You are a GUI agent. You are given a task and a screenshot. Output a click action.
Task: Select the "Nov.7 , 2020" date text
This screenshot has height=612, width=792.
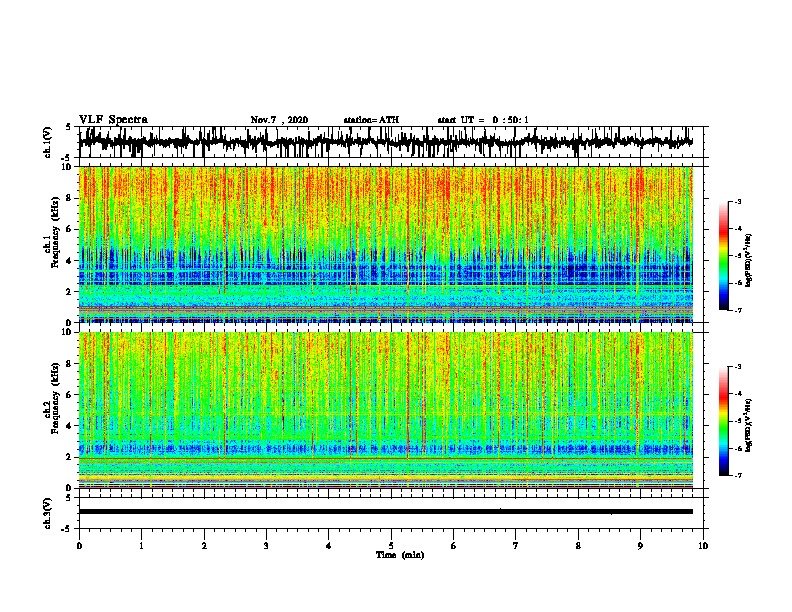click(279, 120)
